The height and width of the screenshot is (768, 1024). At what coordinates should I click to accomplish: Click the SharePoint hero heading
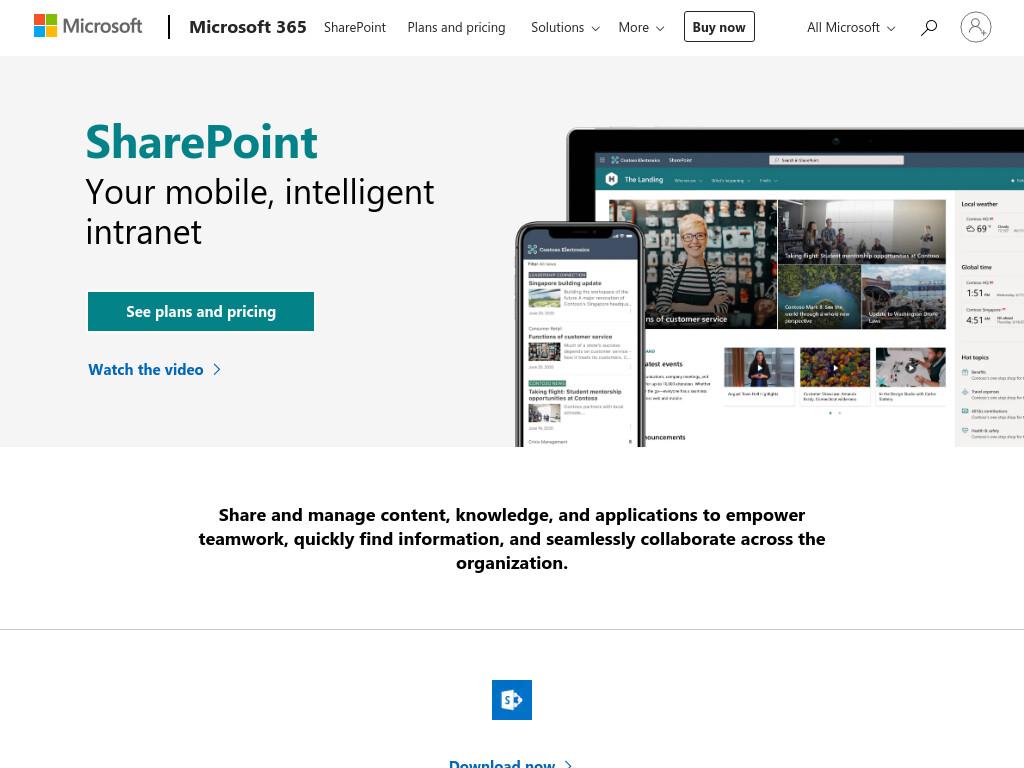pyautogui.click(x=201, y=142)
